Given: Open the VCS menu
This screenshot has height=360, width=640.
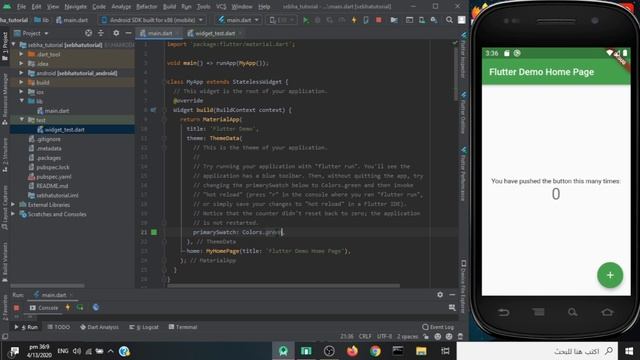Looking at the screenshot, I should (x=221, y=7).
